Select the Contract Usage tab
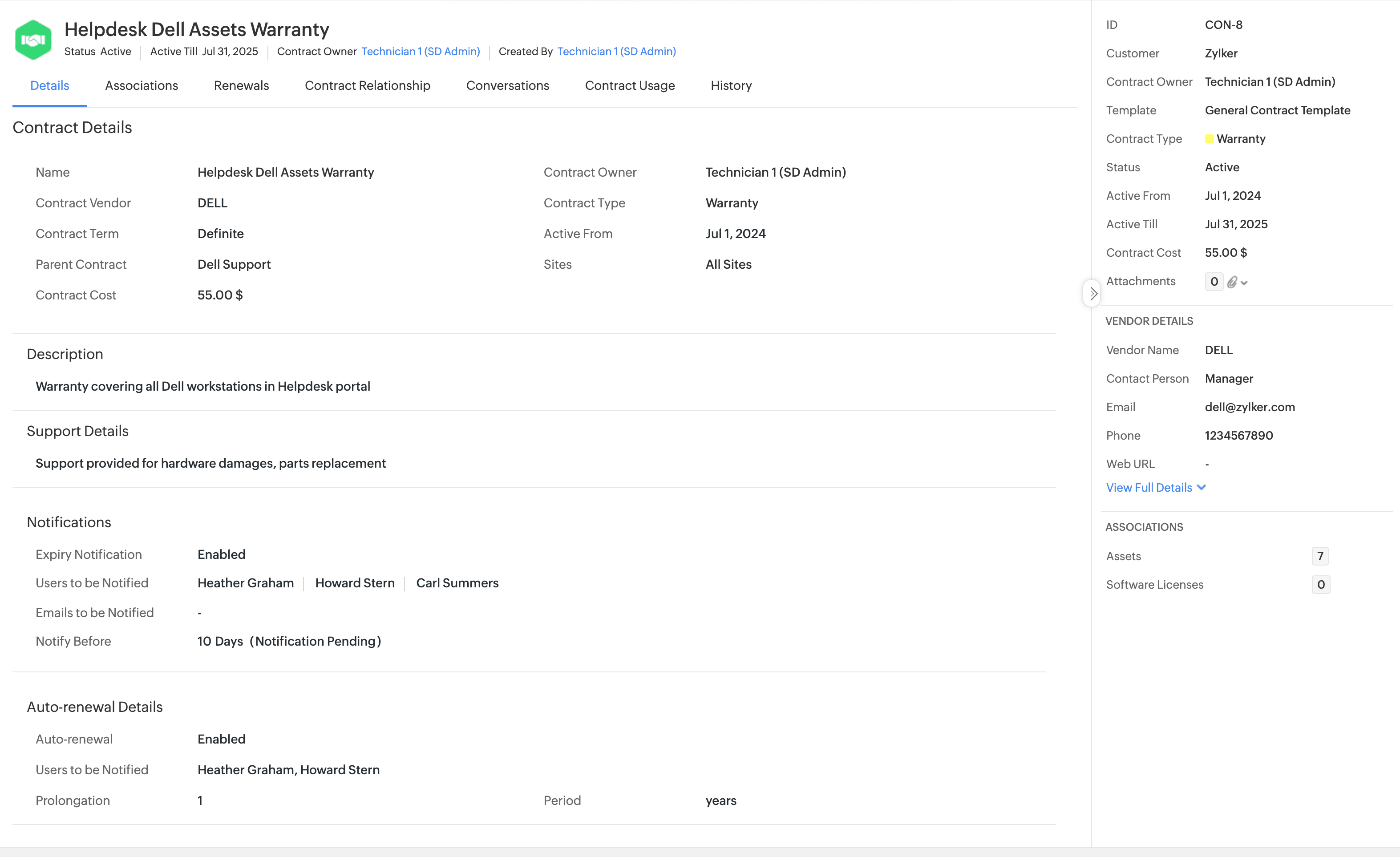 [630, 85]
